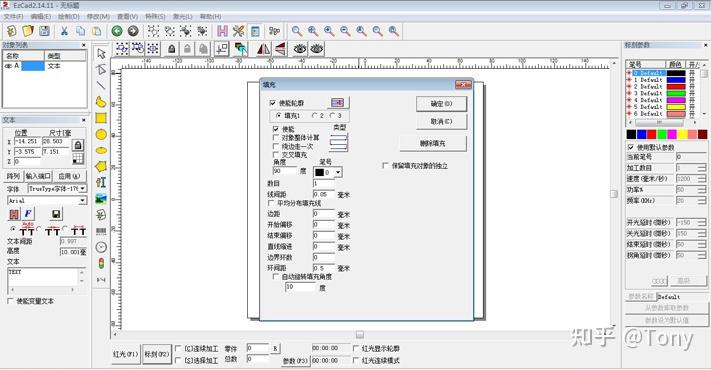This screenshot has height=370, width=711.
Task: Toggle 保留填充对象的独立 checkbox
Action: coord(385,166)
